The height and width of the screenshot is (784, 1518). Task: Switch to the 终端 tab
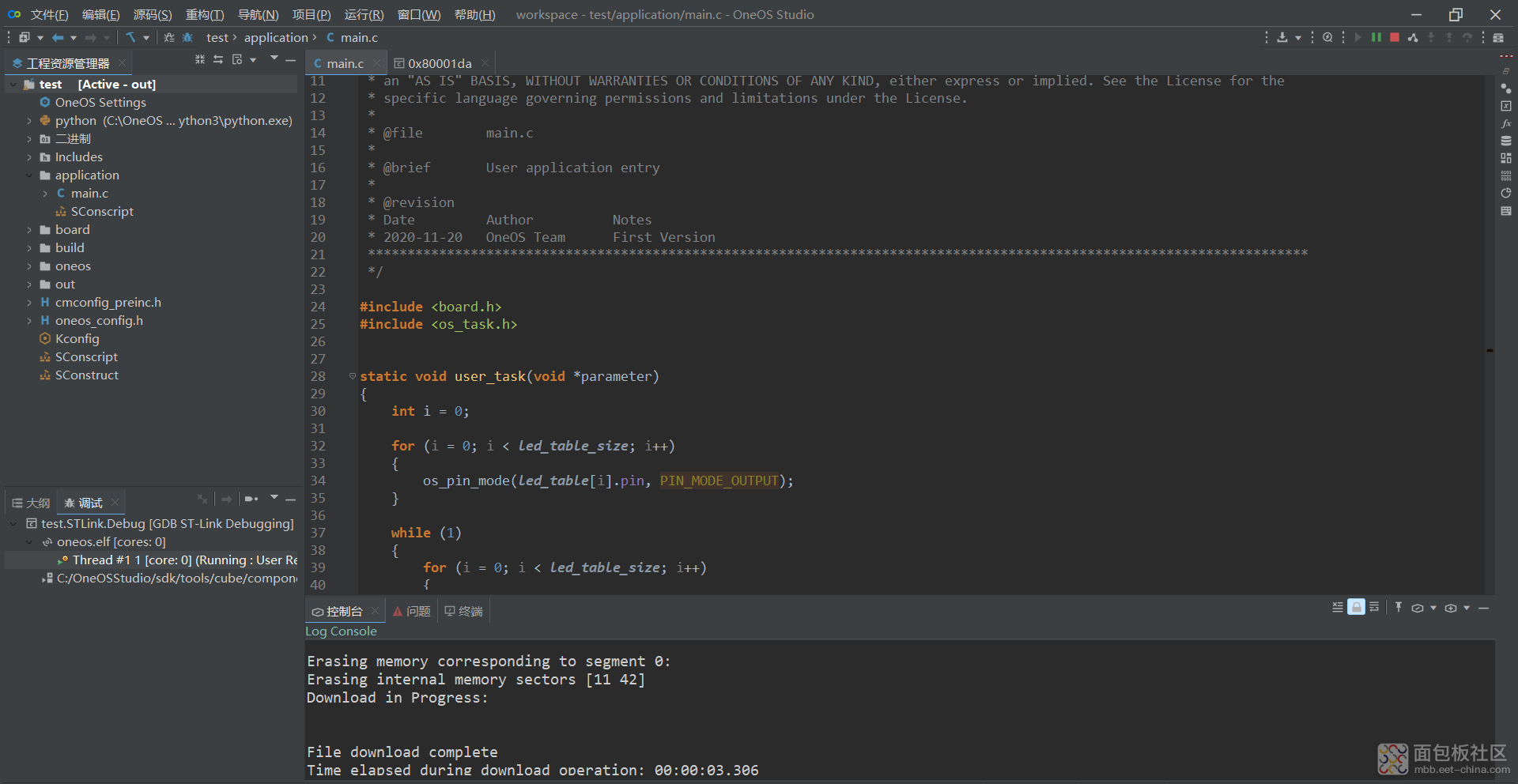[464, 611]
